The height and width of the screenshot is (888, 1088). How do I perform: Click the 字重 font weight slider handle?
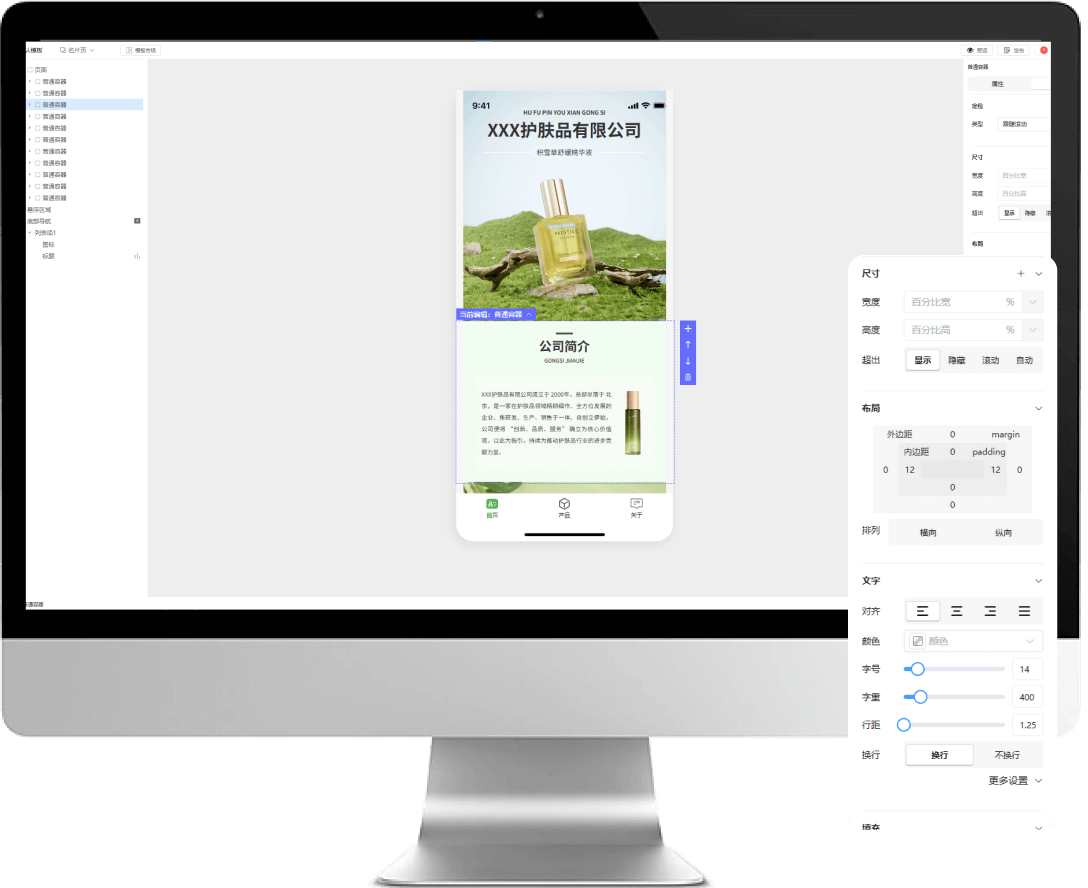(x=921, y=697)
